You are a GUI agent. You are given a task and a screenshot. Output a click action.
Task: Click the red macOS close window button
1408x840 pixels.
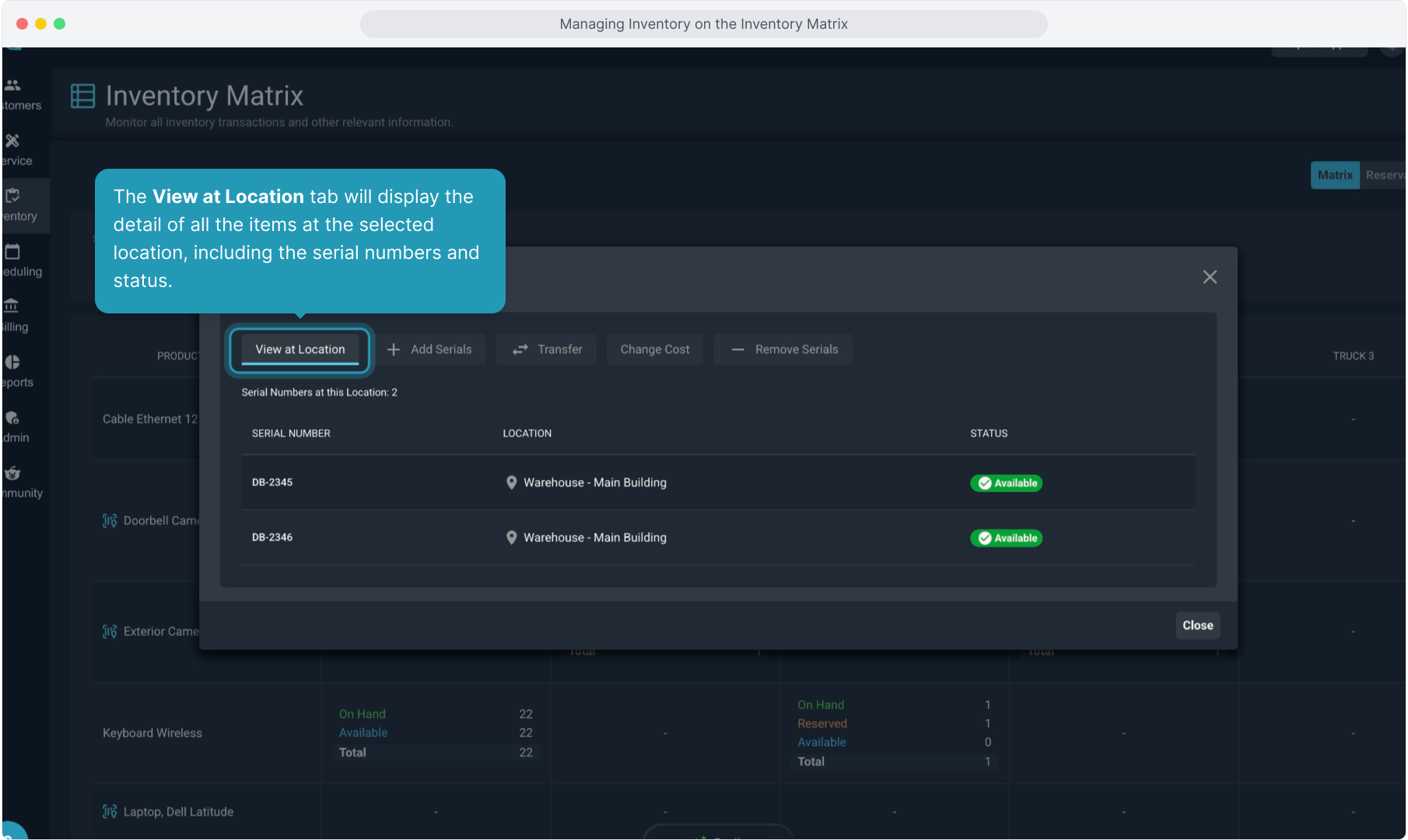click(23, 23)
